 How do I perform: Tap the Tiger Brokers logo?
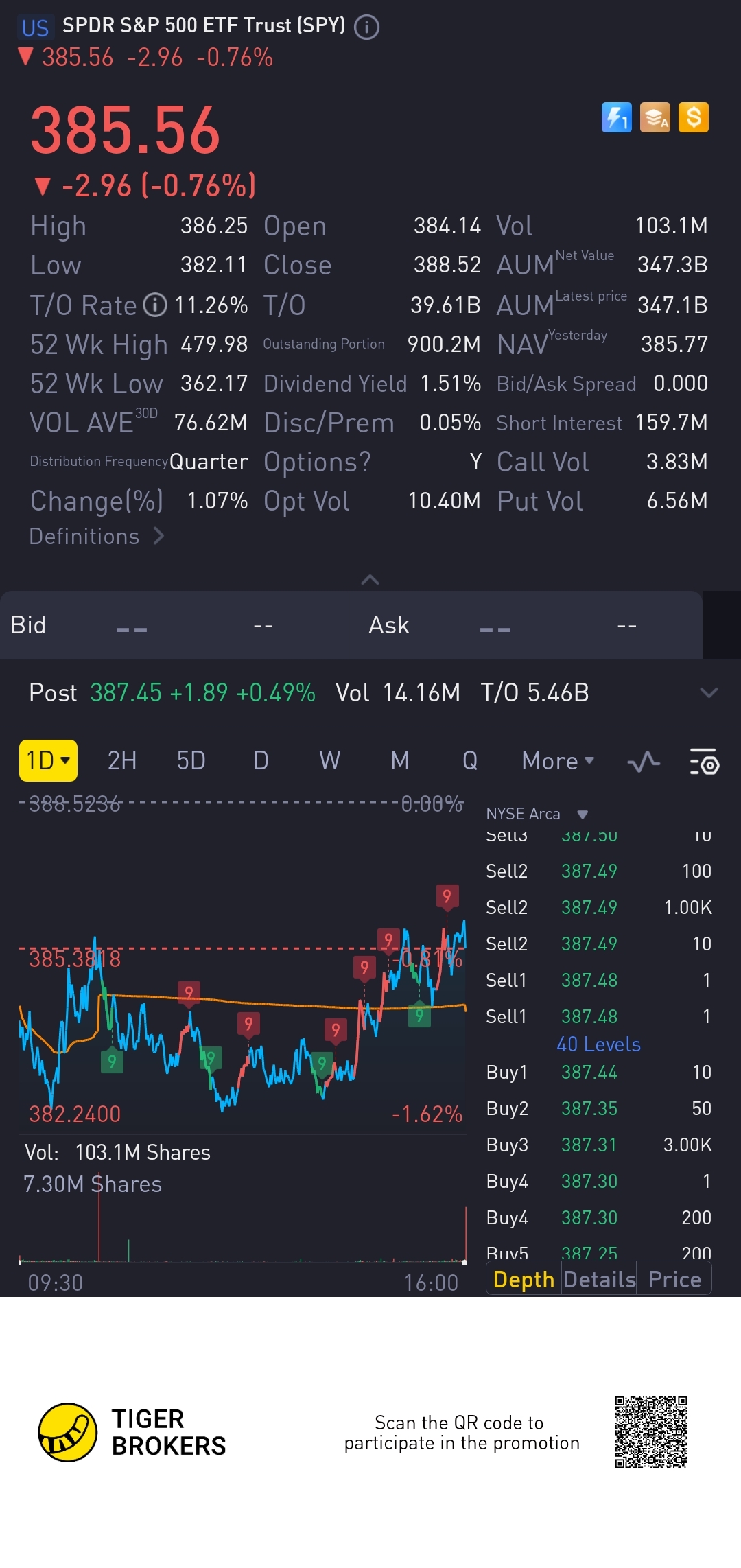click(67, 1432)
